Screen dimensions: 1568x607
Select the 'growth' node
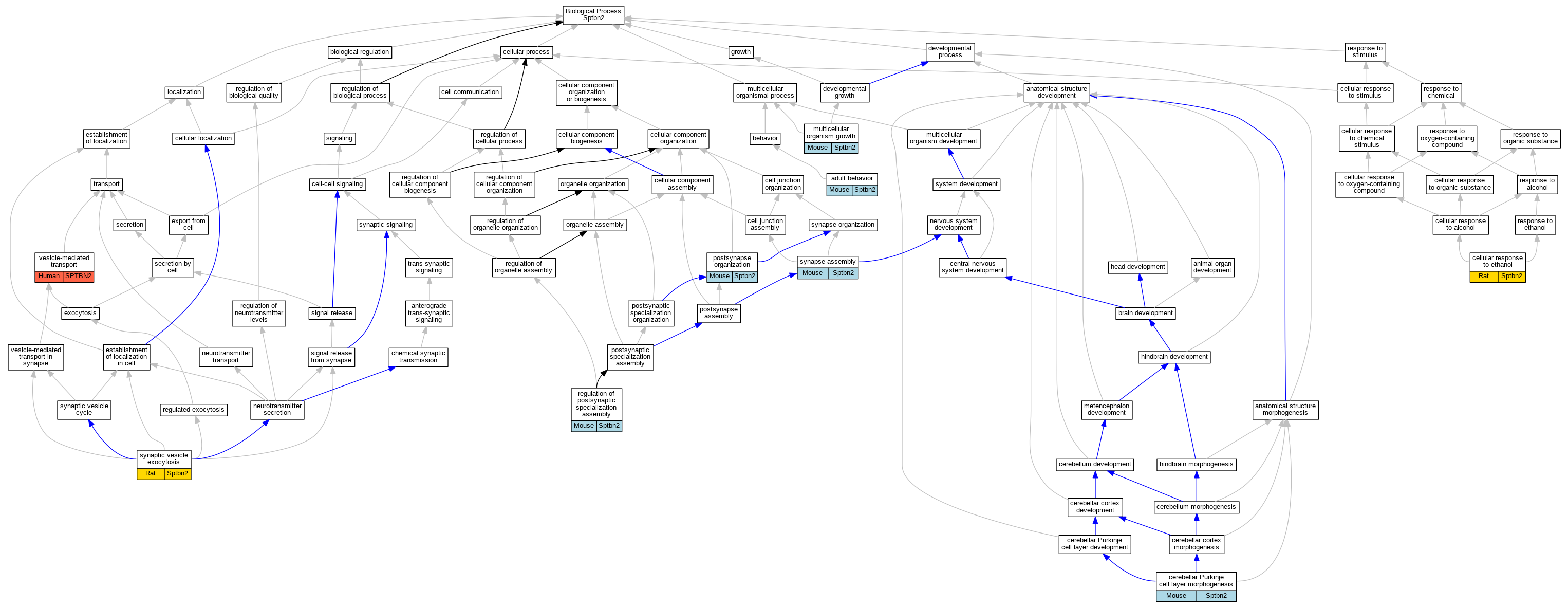point(740,52)
